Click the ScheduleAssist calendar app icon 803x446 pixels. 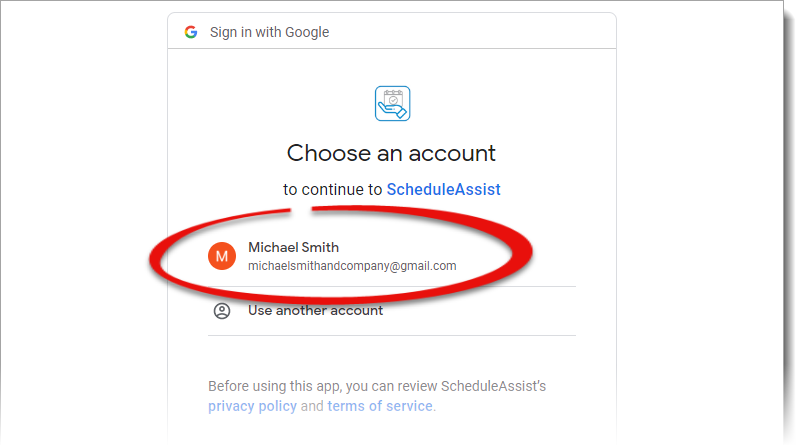tap(392, 104)
